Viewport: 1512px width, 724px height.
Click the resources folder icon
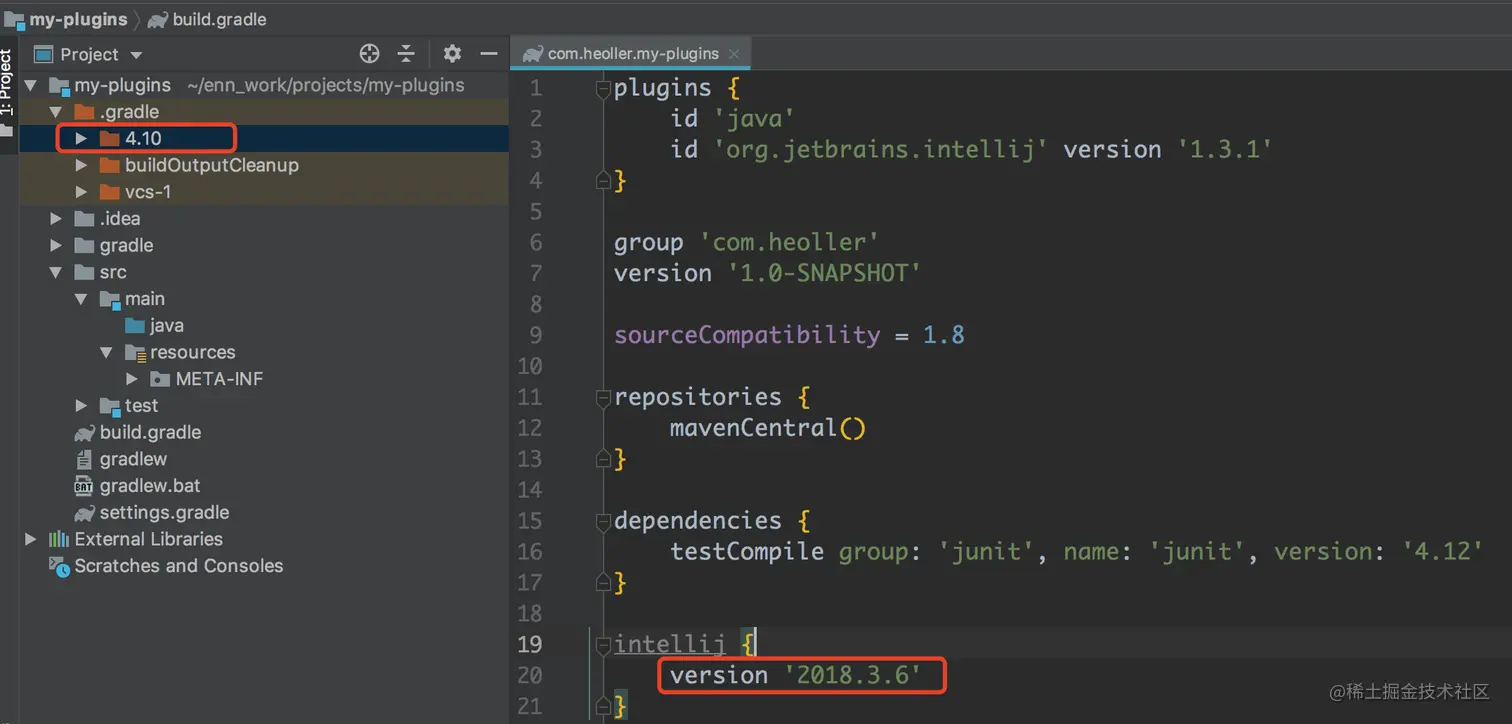pos(135,352)
